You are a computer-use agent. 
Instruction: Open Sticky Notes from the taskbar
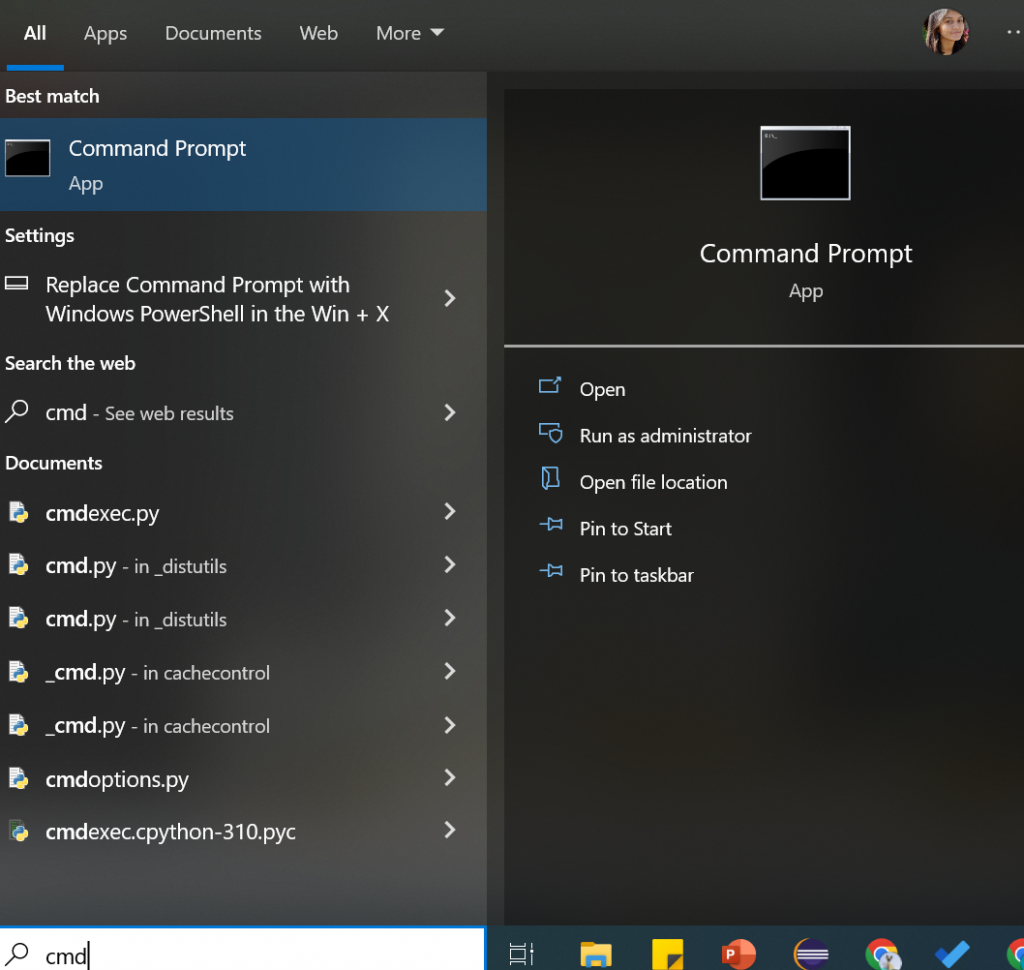[x=667, y=953]
